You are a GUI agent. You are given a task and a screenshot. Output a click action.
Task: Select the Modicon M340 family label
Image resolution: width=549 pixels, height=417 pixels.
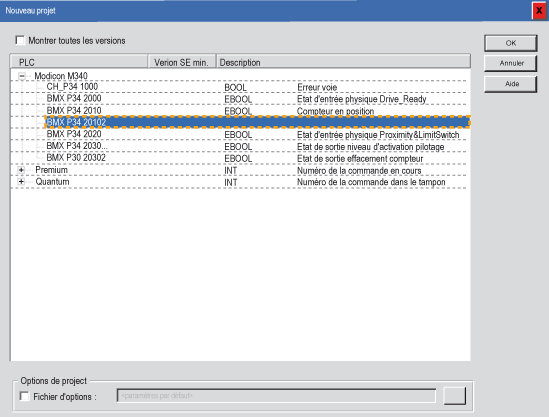[x=61, y=76]
